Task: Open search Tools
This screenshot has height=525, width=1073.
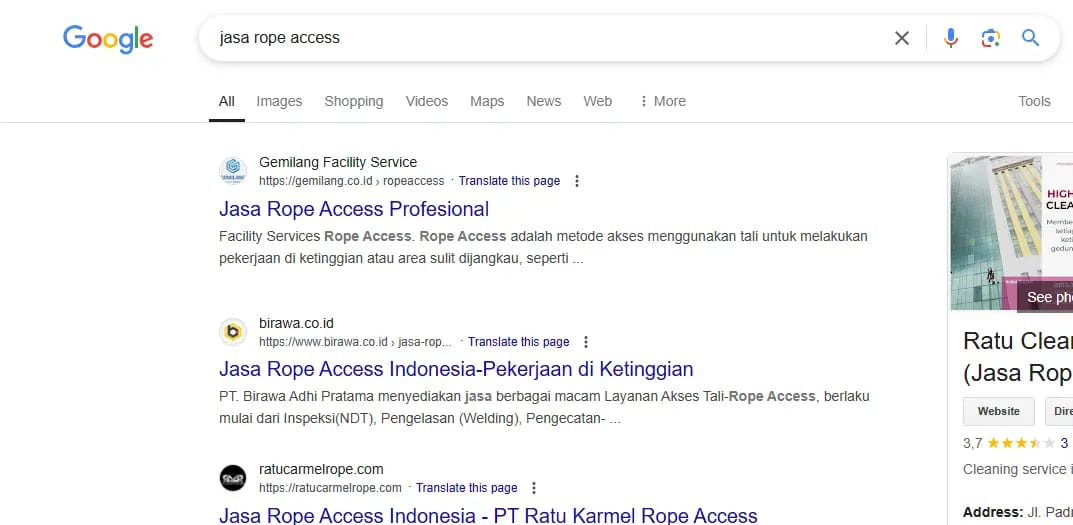Action: point(1034,101)
